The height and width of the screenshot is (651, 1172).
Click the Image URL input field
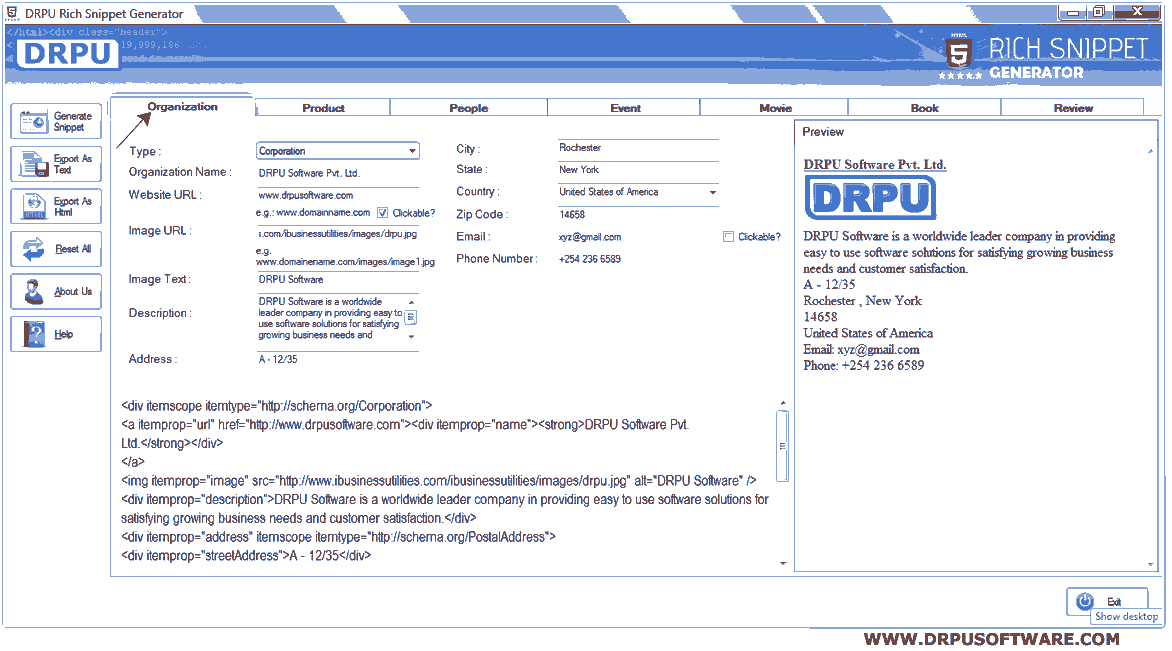pyautogui.click(x=337, y=234)
